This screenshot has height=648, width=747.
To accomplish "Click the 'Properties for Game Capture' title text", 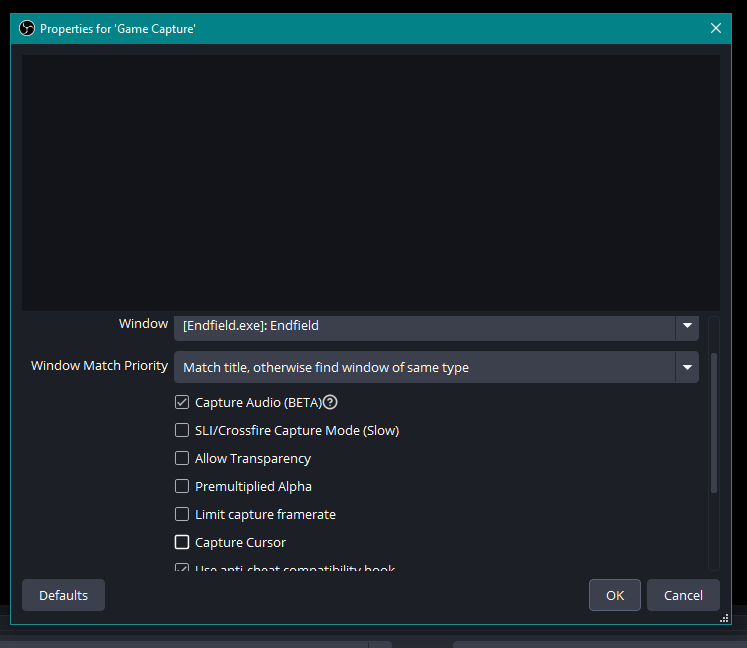I will [118, 29].
